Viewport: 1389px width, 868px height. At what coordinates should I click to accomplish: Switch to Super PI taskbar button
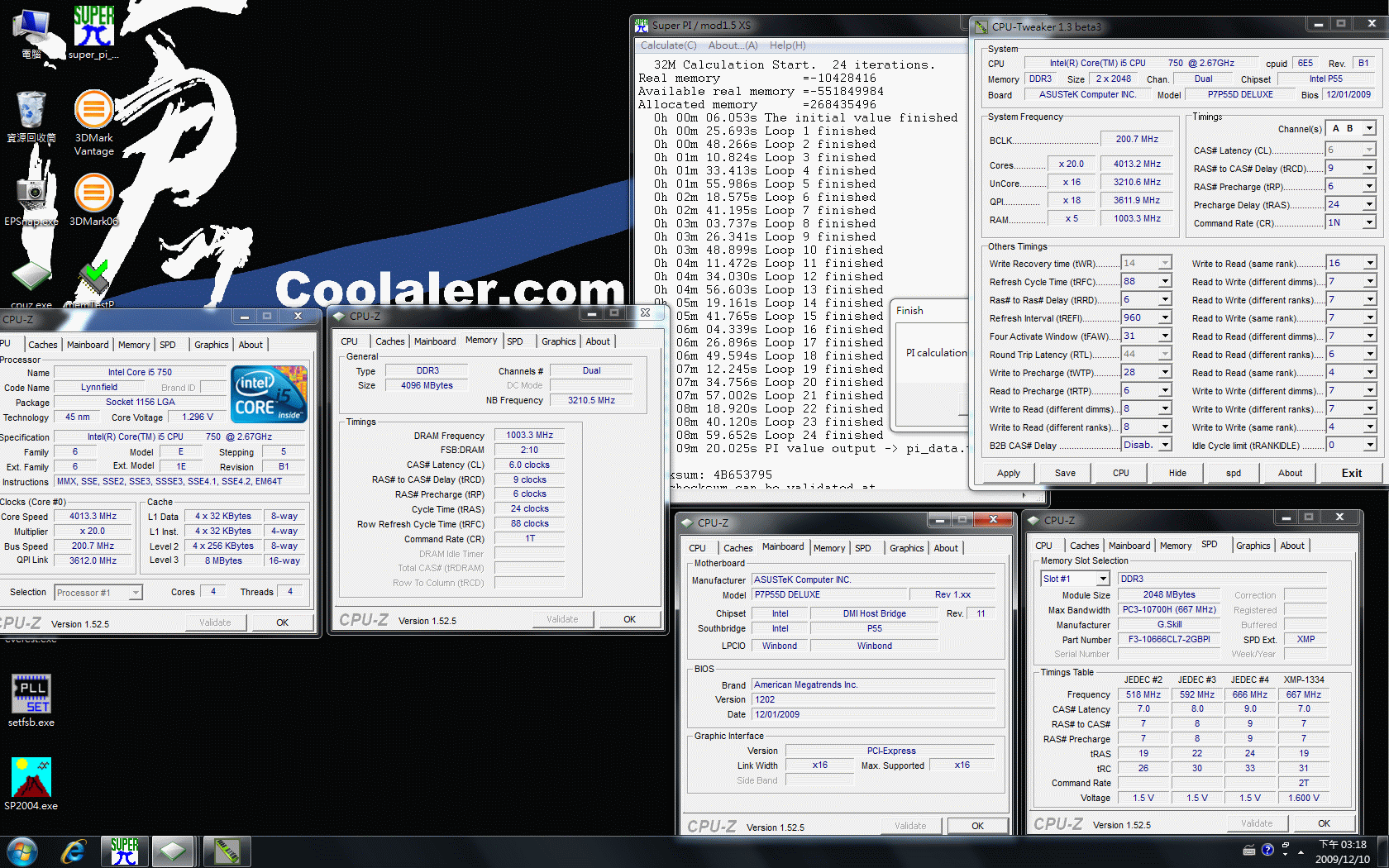pyautogui.click(x=124, y=851)
